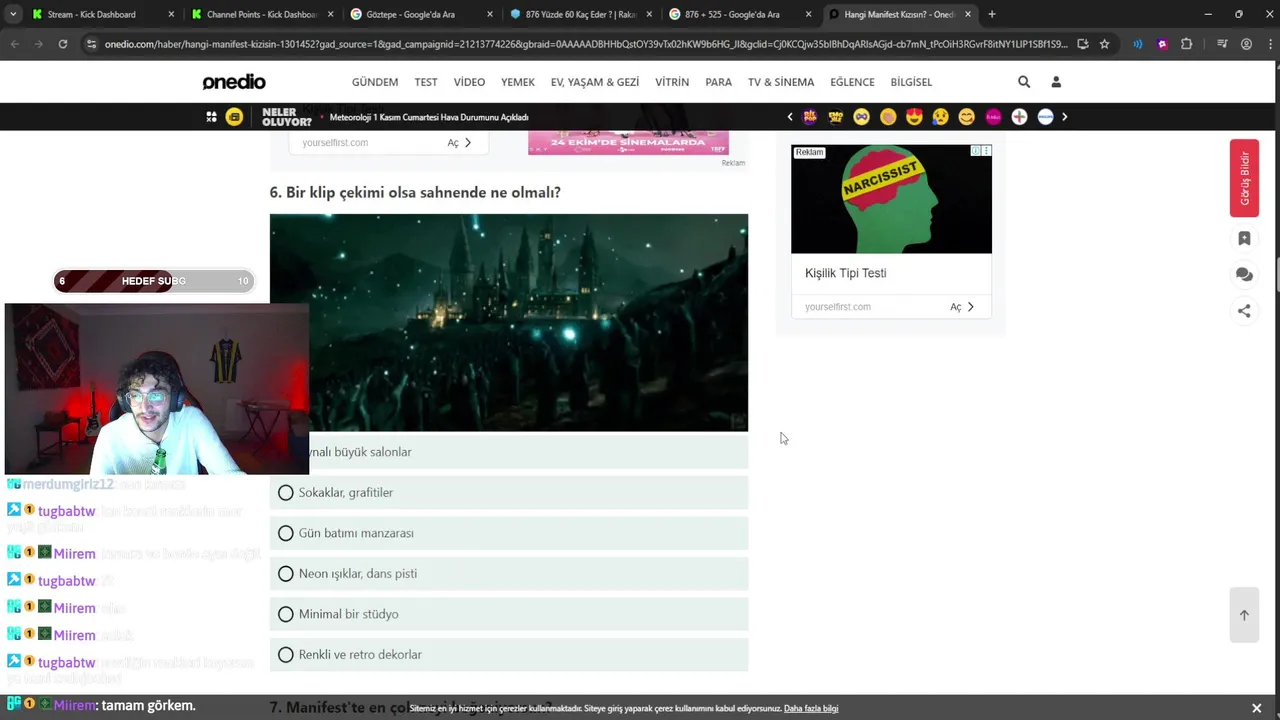This screenshot has width=1280, height=720.
Task: Click the purple extension icon in toolbar
Action: [1162, 44]
